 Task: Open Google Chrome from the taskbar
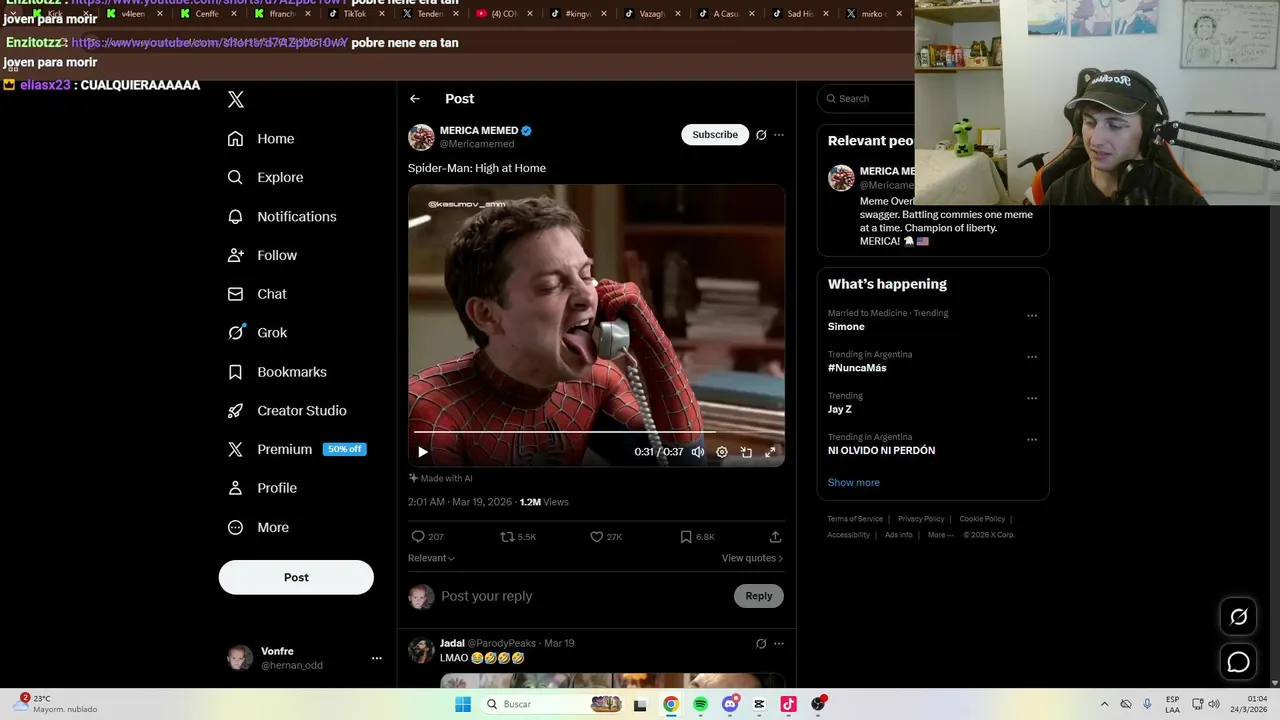[671, 704]
